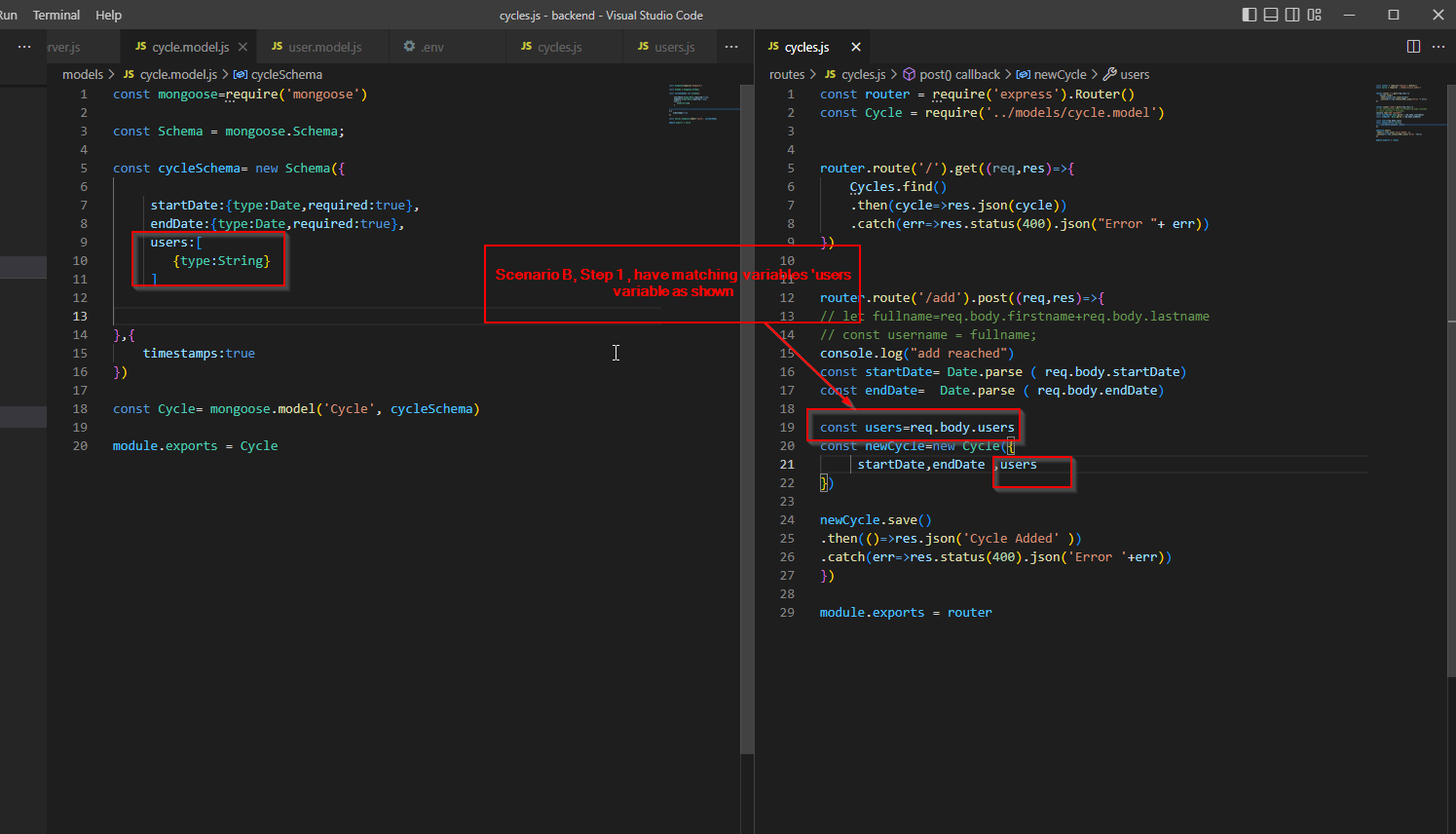The image size is (1456, 834).
Task: Open the Terminal menu
Action: 56,15
